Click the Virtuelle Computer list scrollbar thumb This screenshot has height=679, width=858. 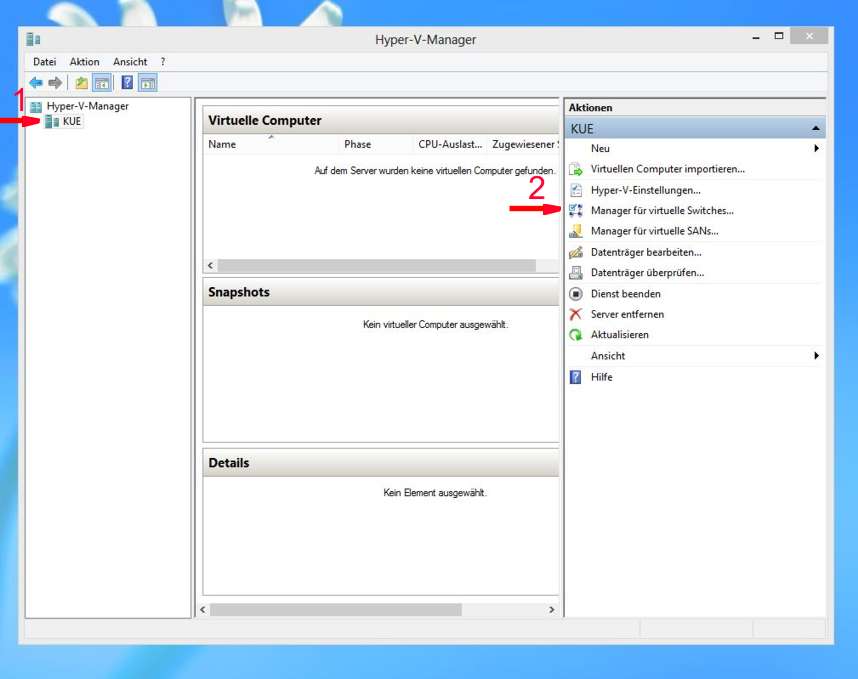[x=376, y=265]
